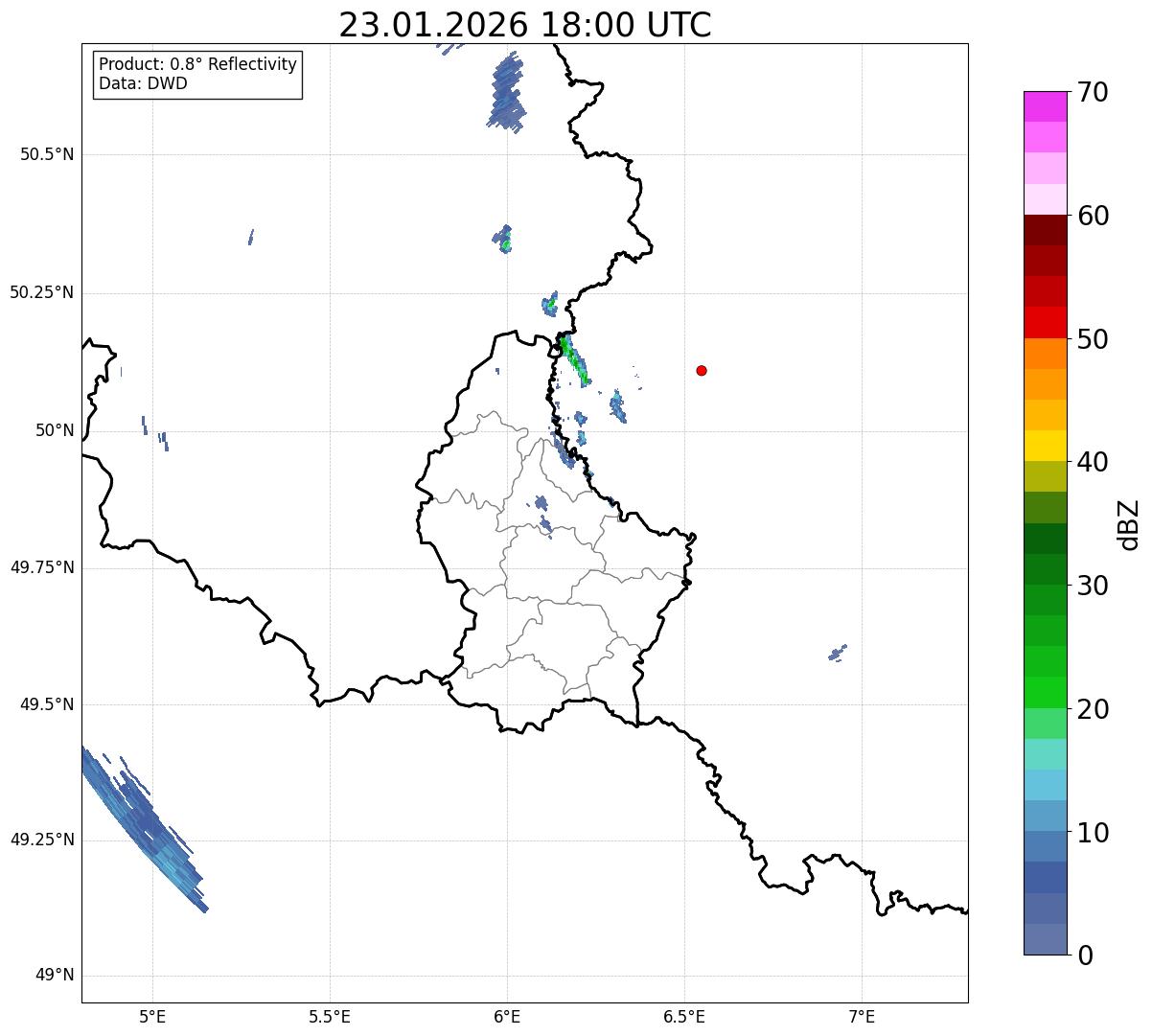This screenshot has width=1152, height=1036.
Task: Click the "6.5°E" longitude label
Action: pos(684,1016)
